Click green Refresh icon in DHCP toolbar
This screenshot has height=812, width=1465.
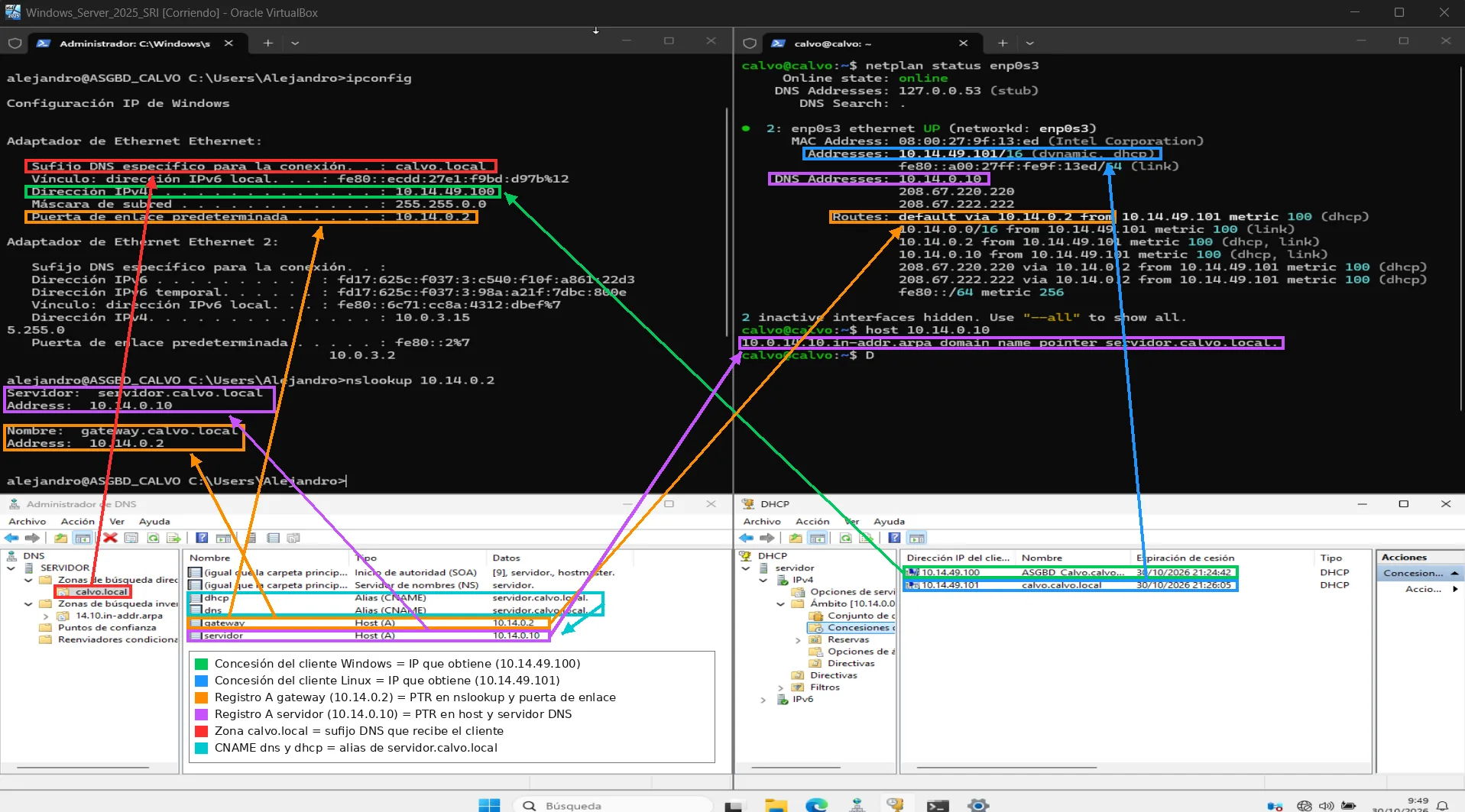click(x=845, y=538)
